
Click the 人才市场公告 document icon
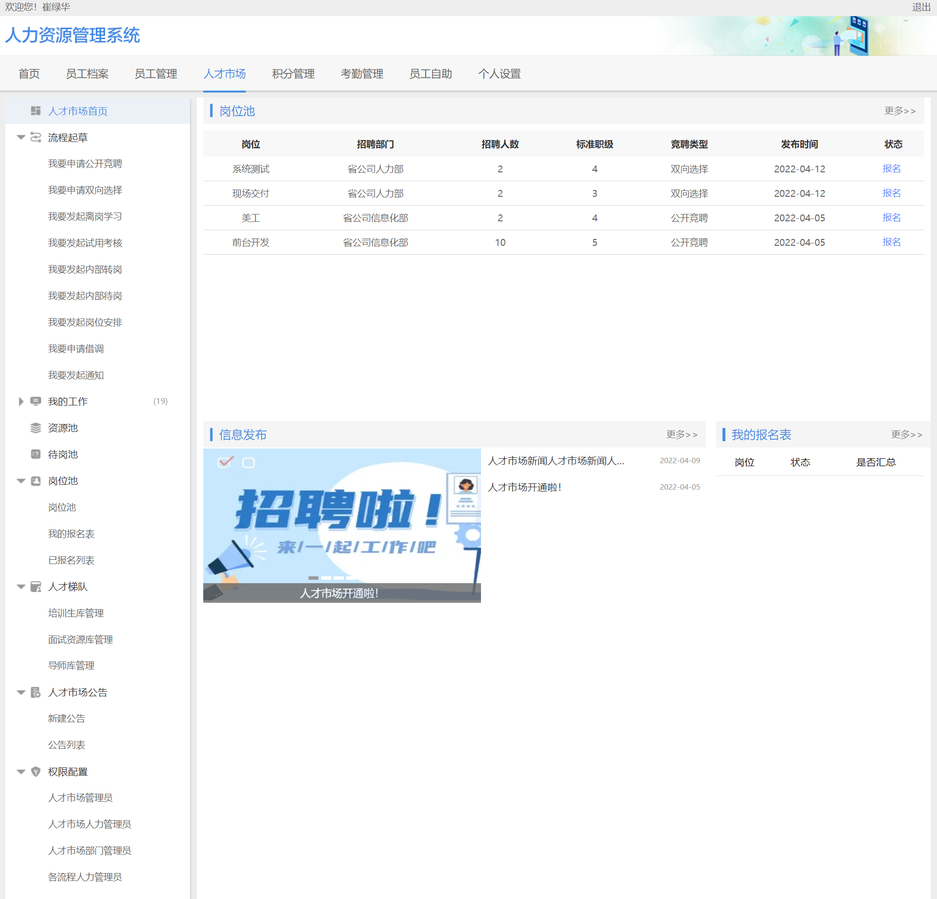coord(36,692)
